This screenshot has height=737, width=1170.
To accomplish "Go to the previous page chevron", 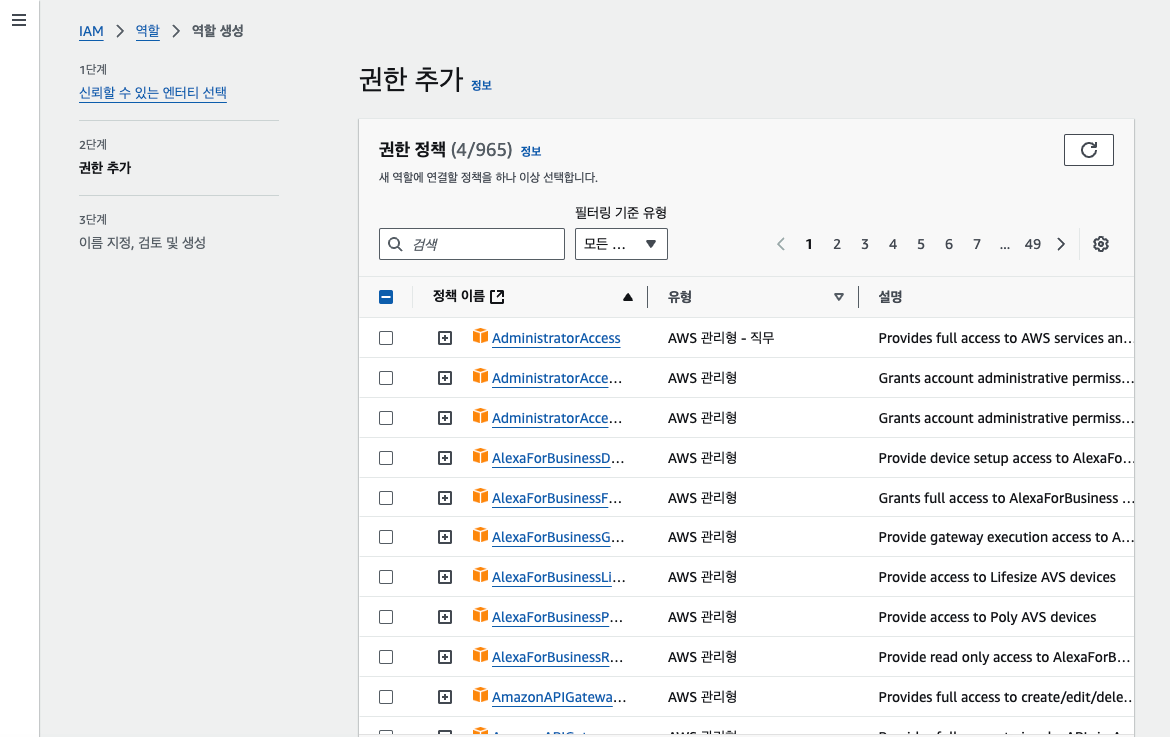I will [780, 244].
